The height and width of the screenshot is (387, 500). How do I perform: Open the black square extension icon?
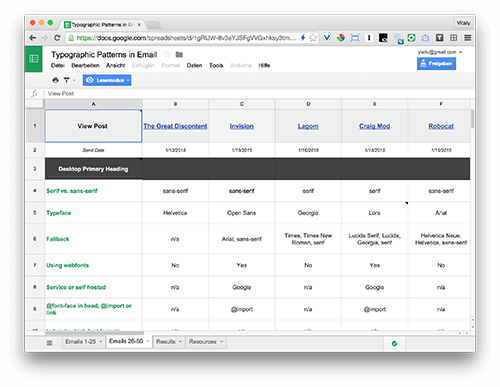click(383, 38)
